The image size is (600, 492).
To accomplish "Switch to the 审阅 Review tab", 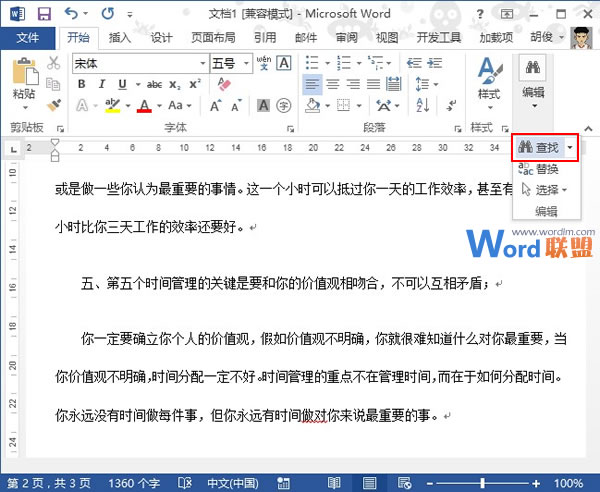I will (347, 37).
